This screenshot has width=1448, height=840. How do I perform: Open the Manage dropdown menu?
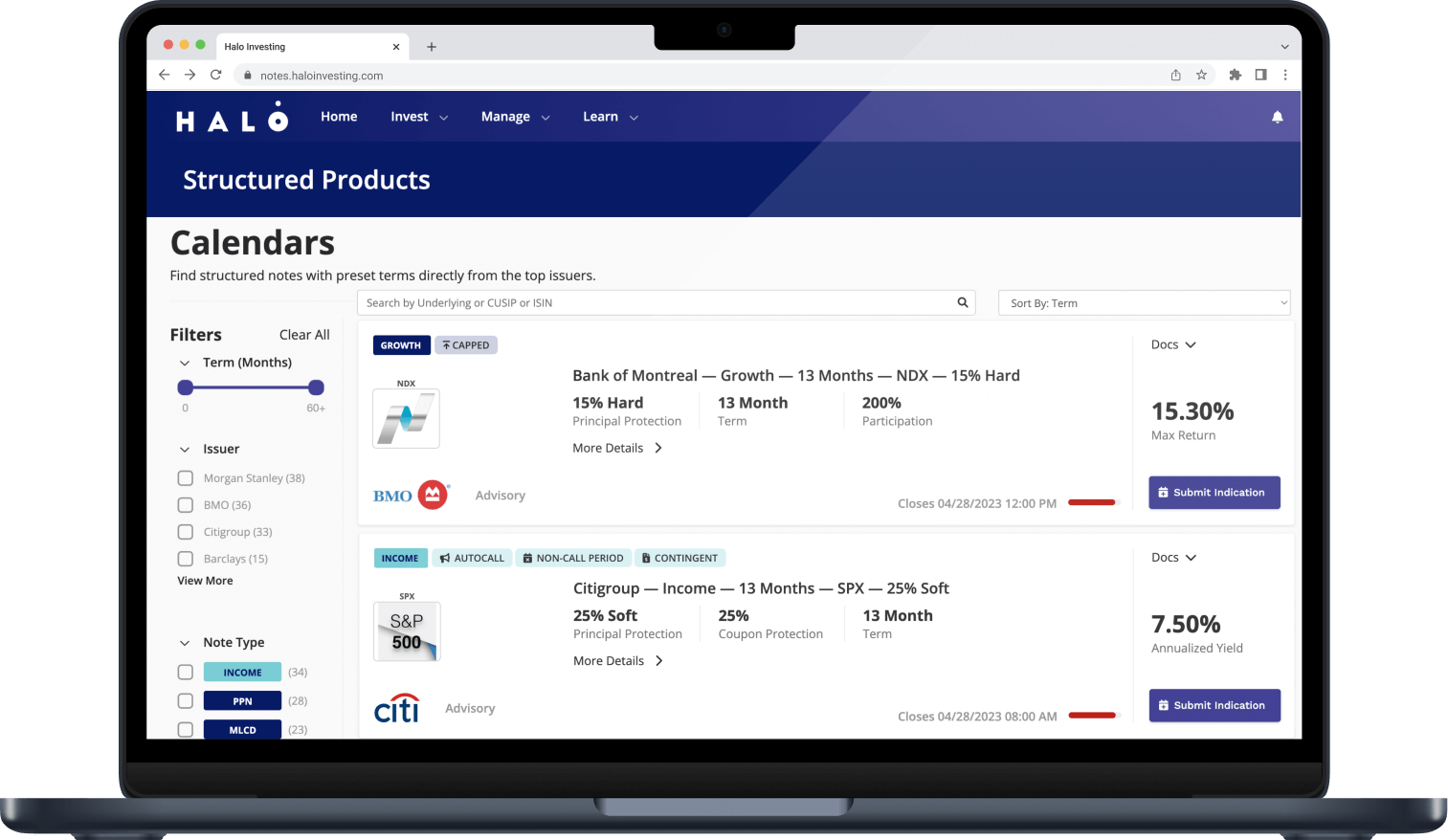[516, 117]
